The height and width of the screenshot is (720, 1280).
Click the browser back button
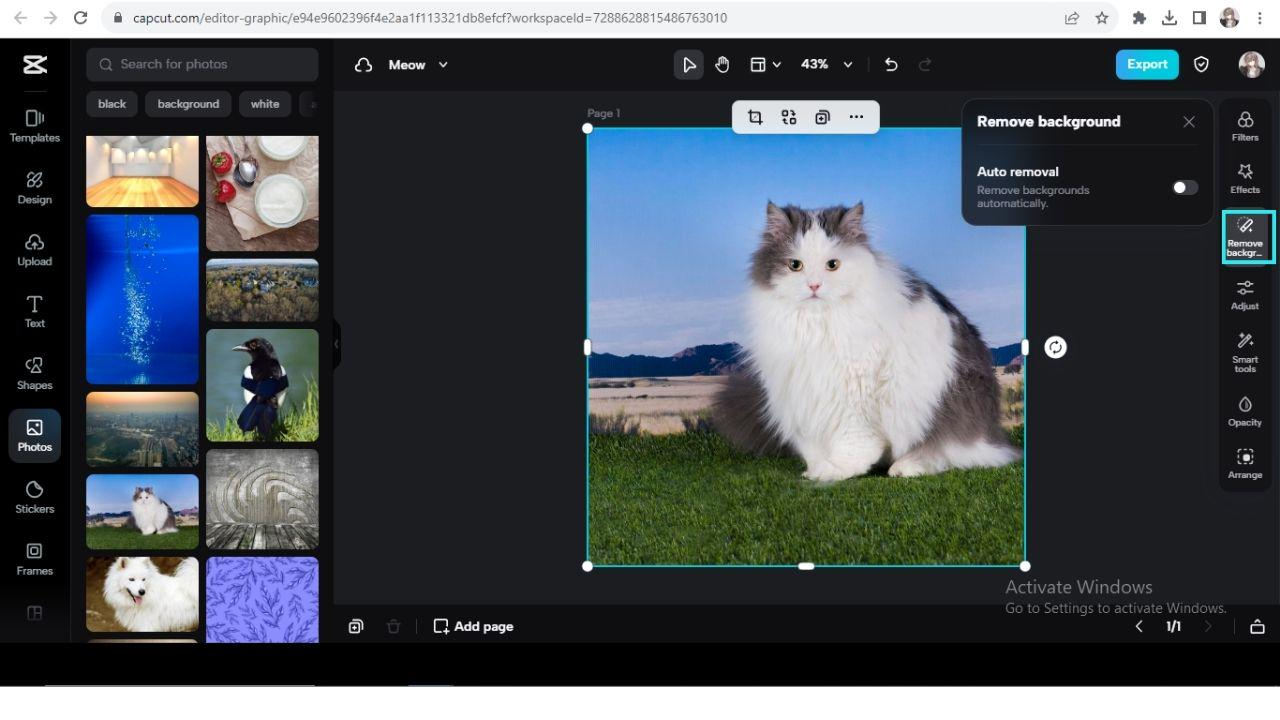click(x=21, y=18)
